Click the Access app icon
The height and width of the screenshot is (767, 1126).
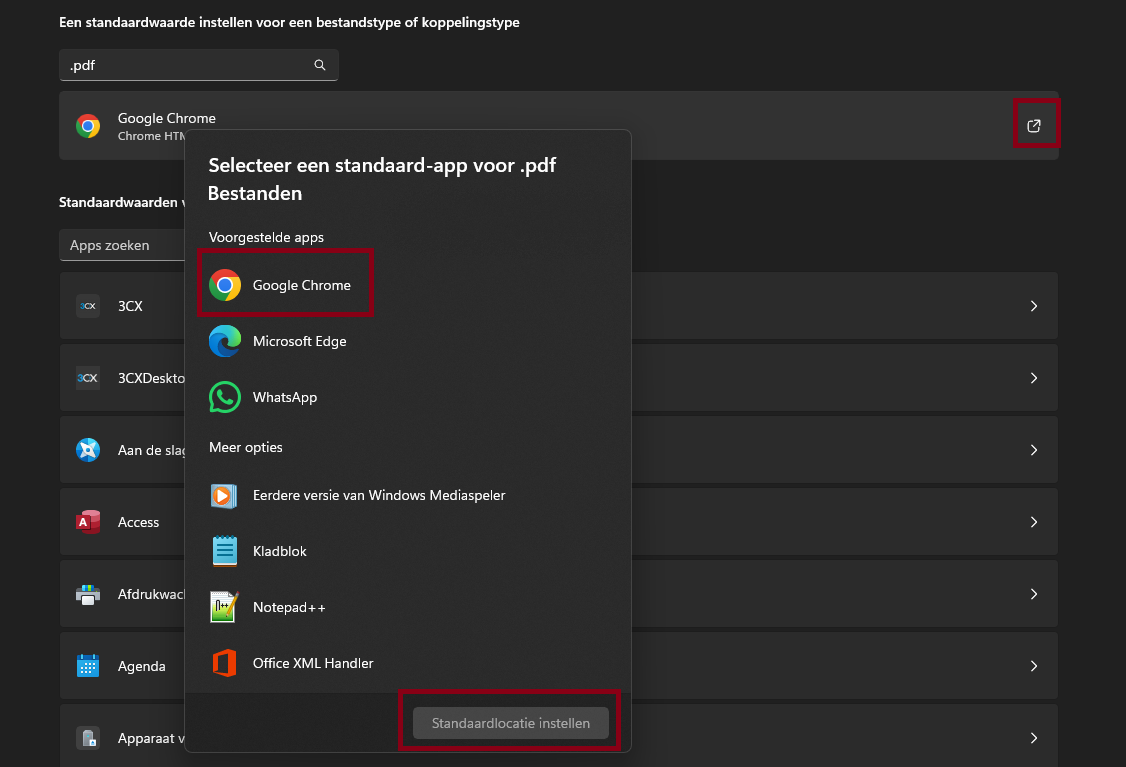tap(88, 522)
